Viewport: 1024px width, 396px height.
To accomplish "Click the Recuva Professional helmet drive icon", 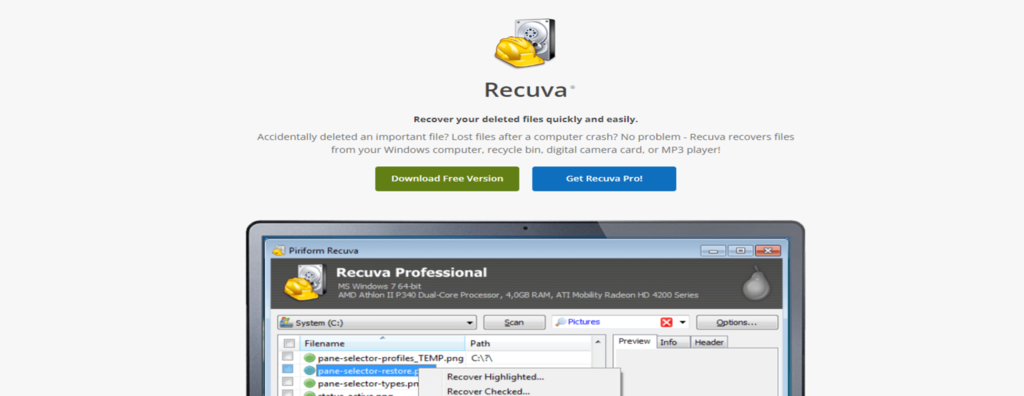I will (x=303, y=284).
